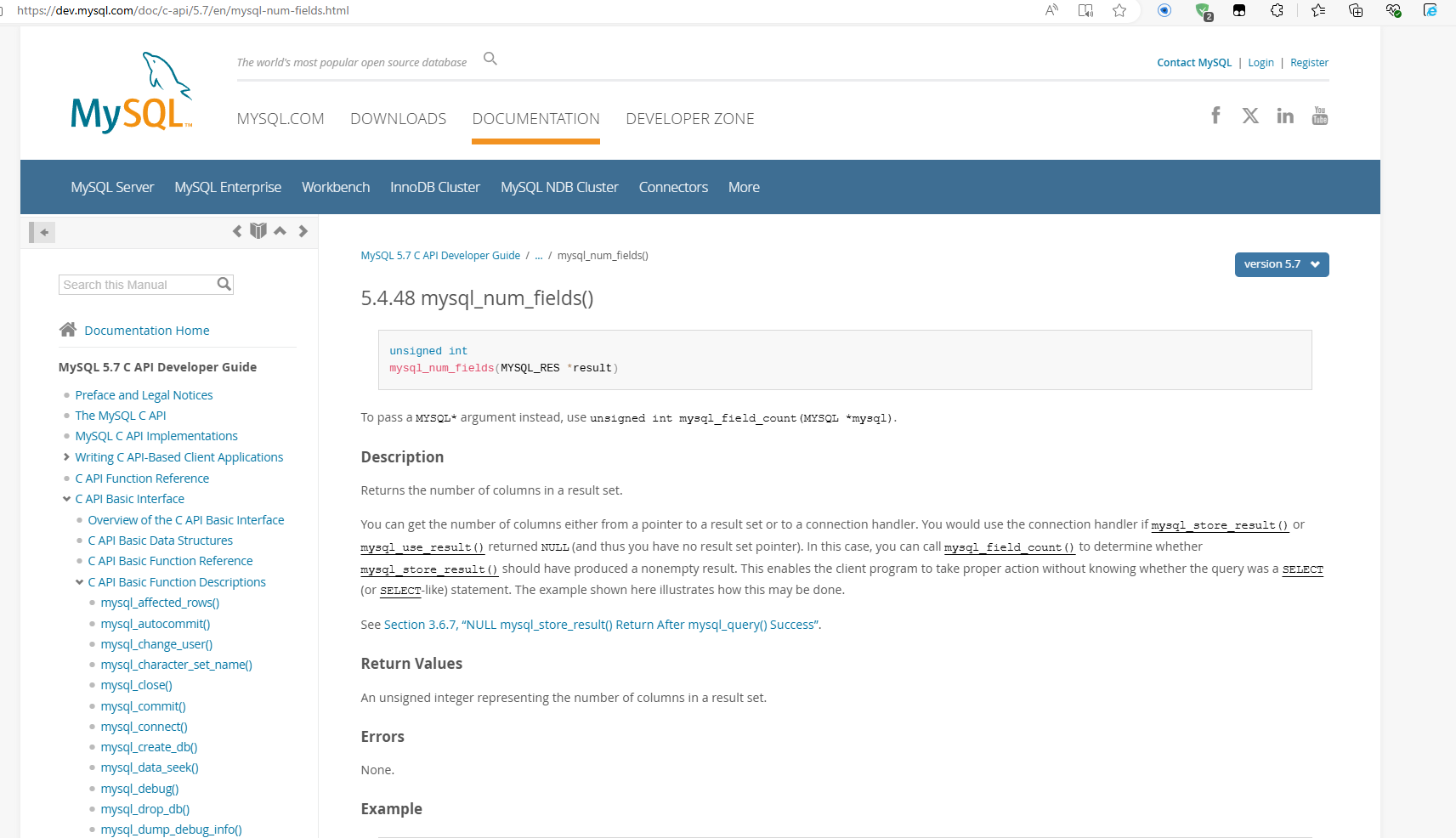Click Register link
The height and width of the screenshot is (838, 1456).
click(x=1309, y=63)
